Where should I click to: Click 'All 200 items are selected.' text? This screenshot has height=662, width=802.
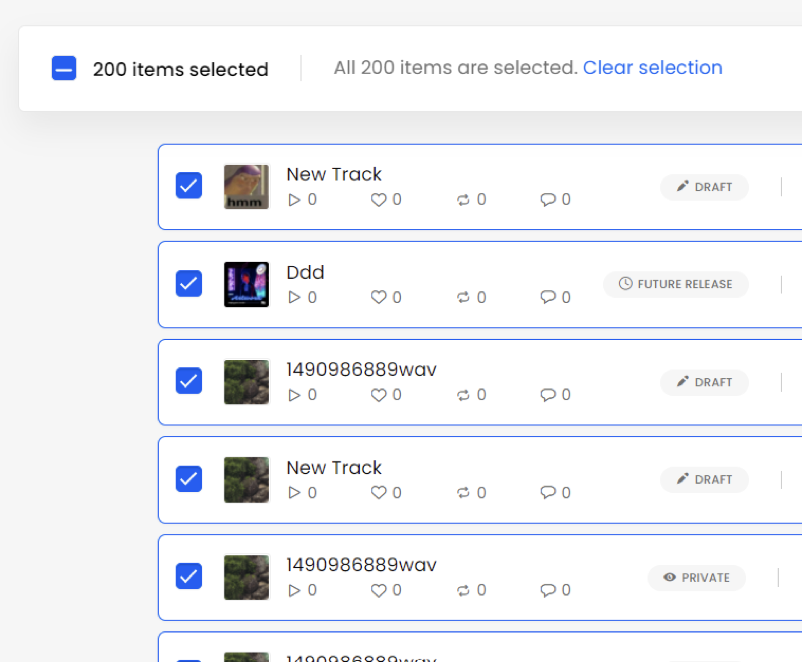(x=456, y=68)
